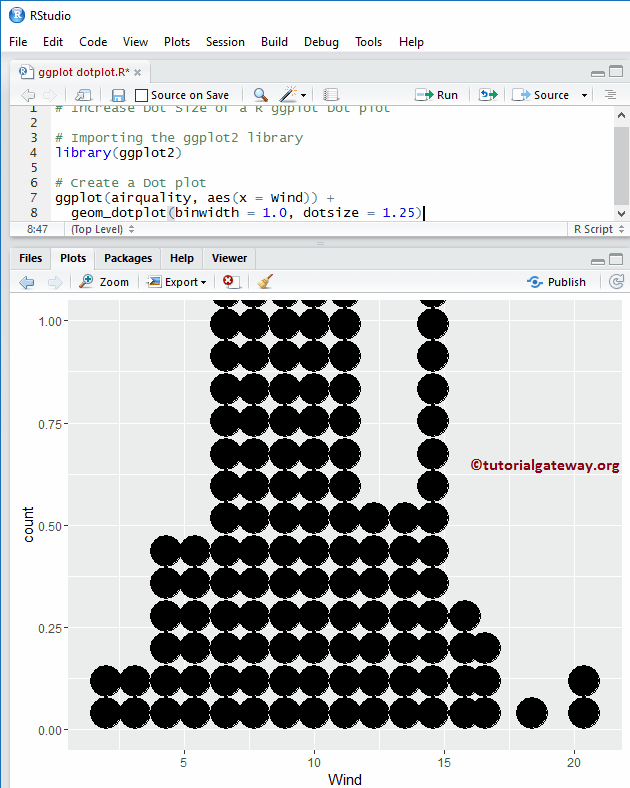Switch to the Packages tab

pos(128,258)
